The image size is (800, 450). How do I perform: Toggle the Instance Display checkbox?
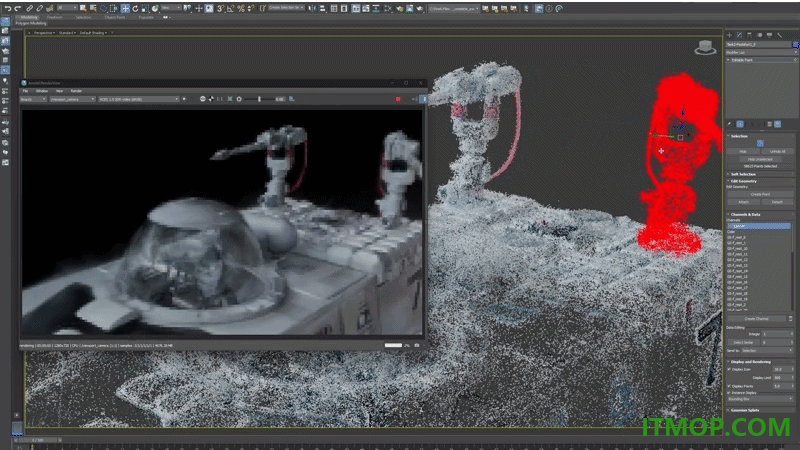729,392
